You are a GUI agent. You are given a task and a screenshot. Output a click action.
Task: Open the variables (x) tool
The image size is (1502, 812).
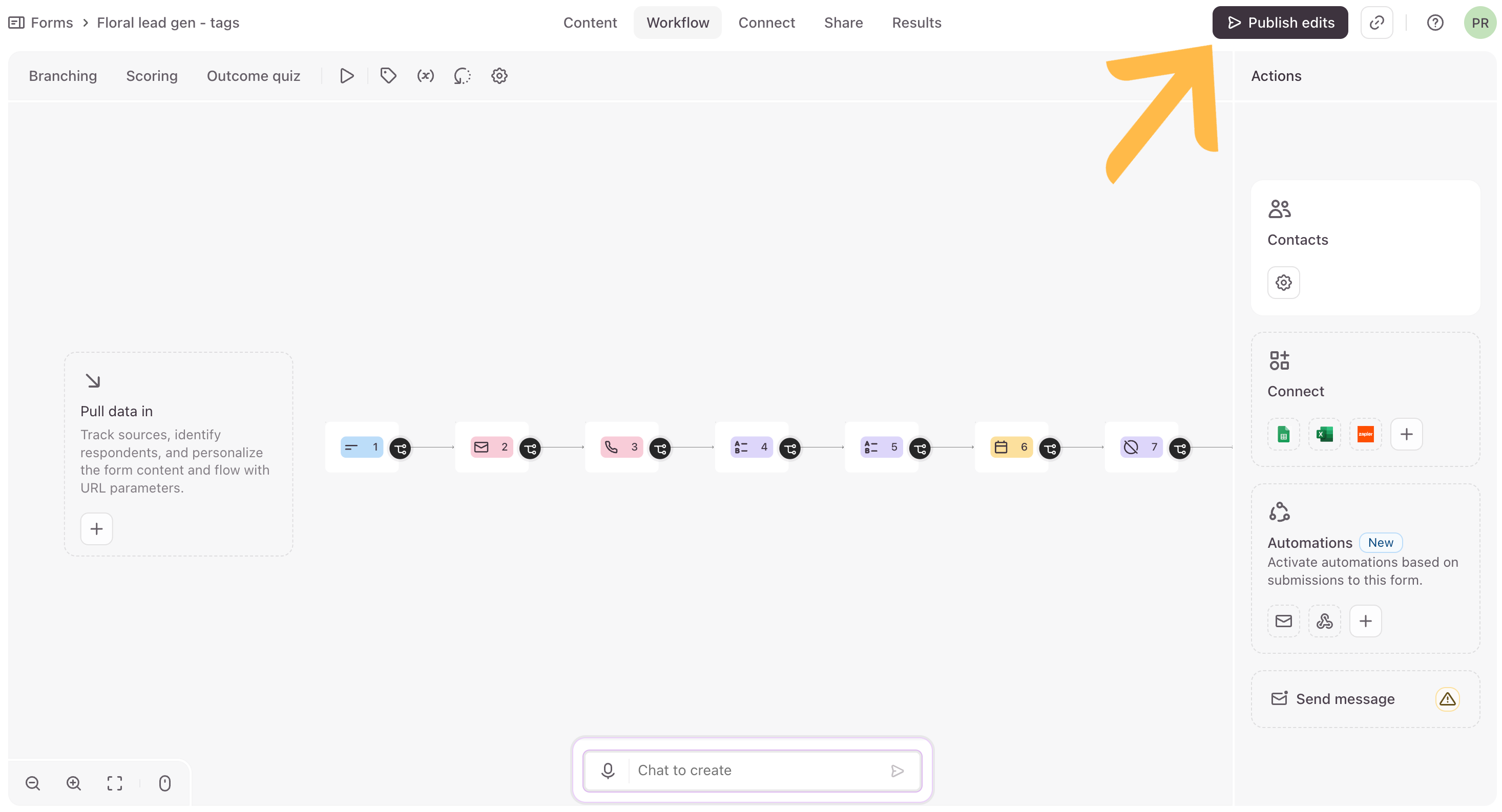tap(425, 76)
